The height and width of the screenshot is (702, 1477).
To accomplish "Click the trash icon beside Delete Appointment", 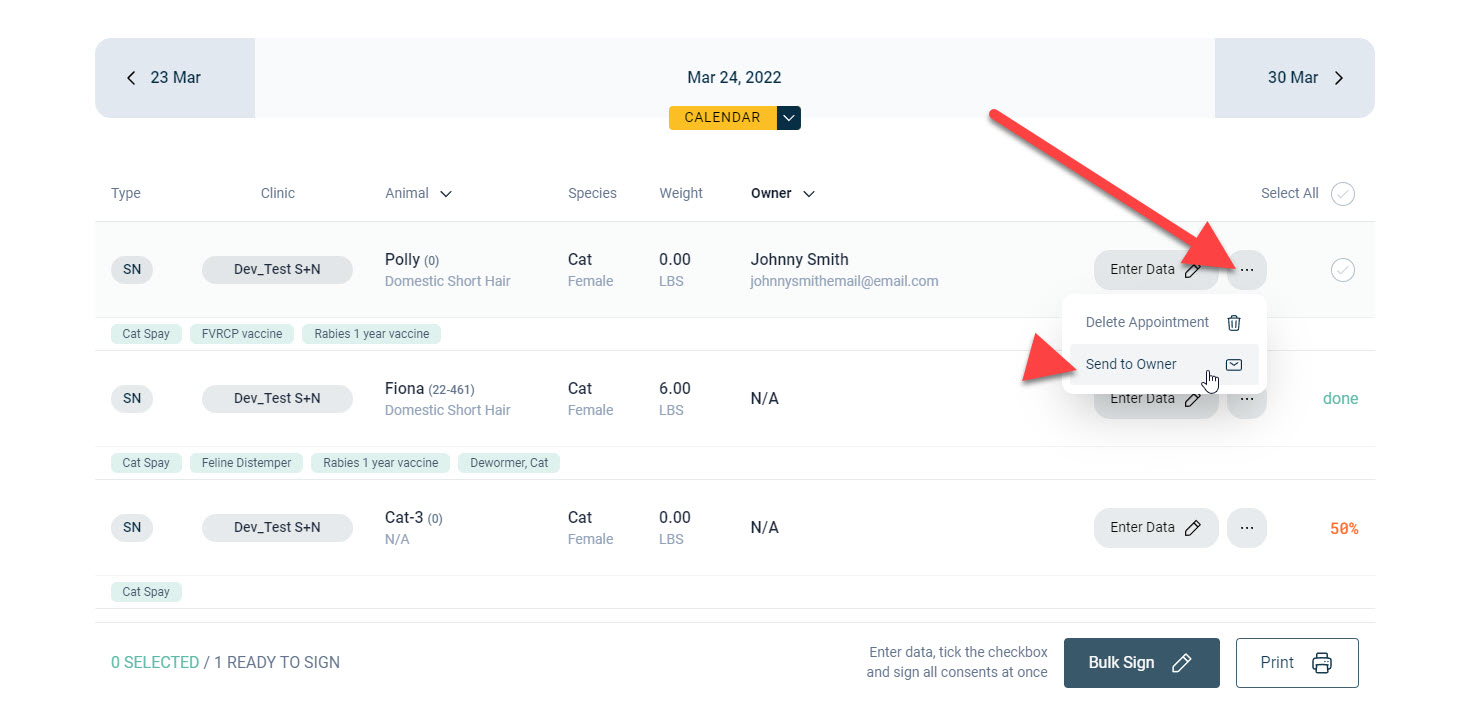I will pyautogui.click(x=1234, y=323).
